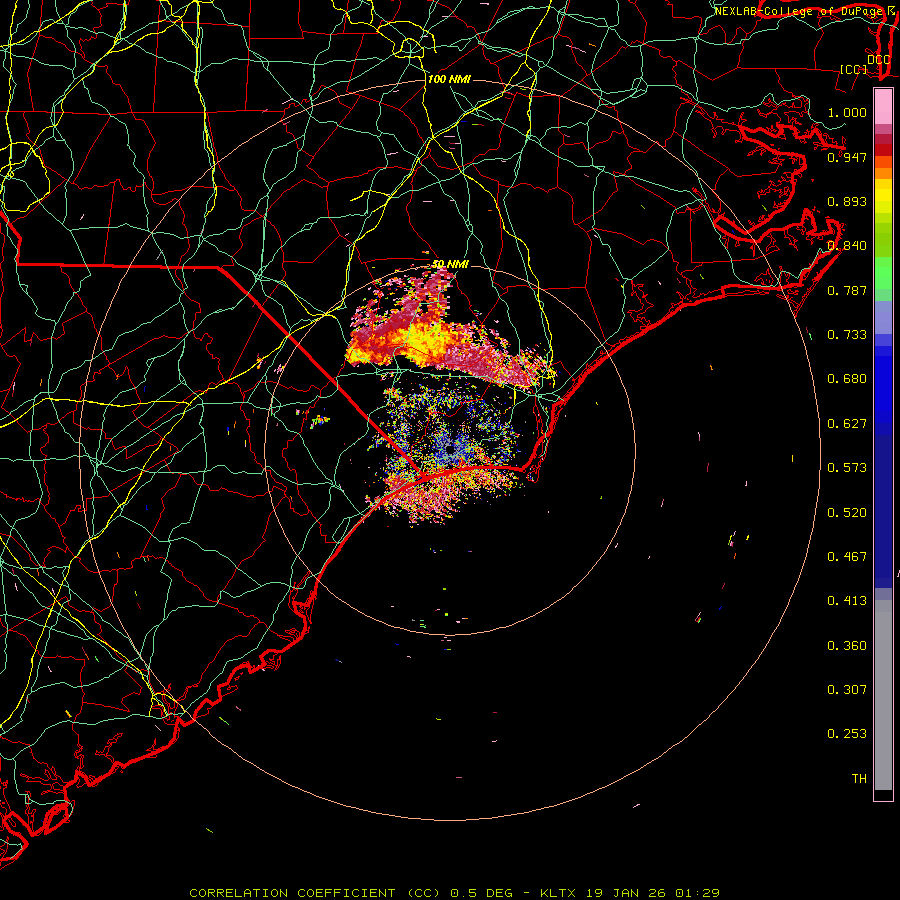The width and height of the screenshot is (900, 900).
Task: Click the 0.627 scale value
Action: click(847, 424)
